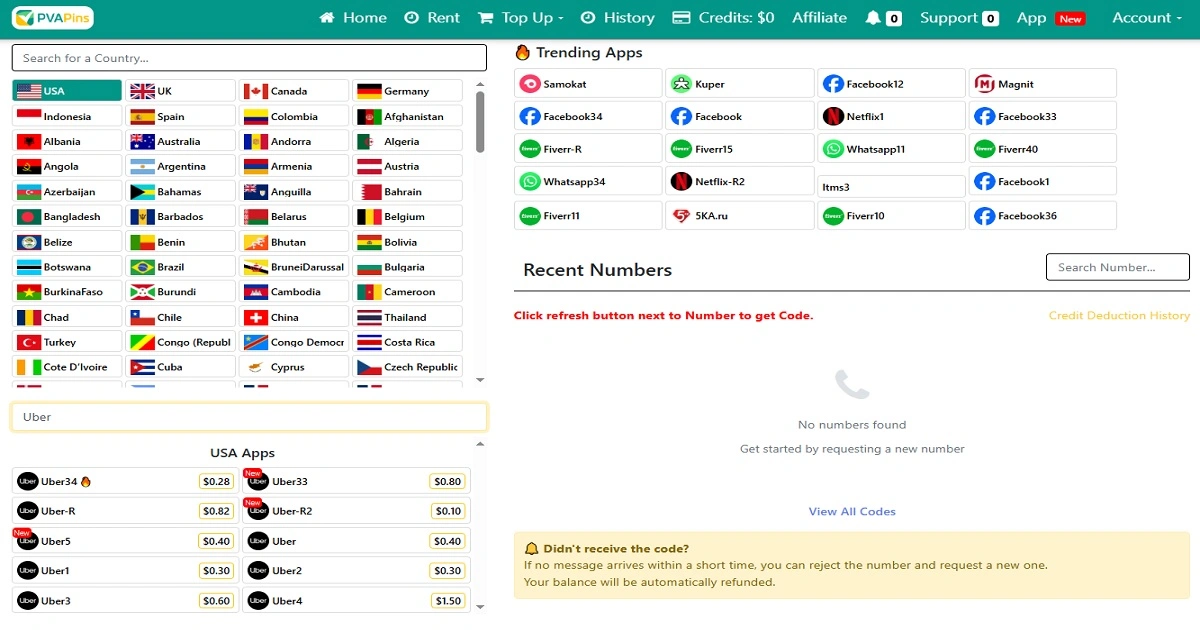Open the notification bell icon
Image resolution: width=1200 pixels, height=630 pixels.
(x=873, y=18)
